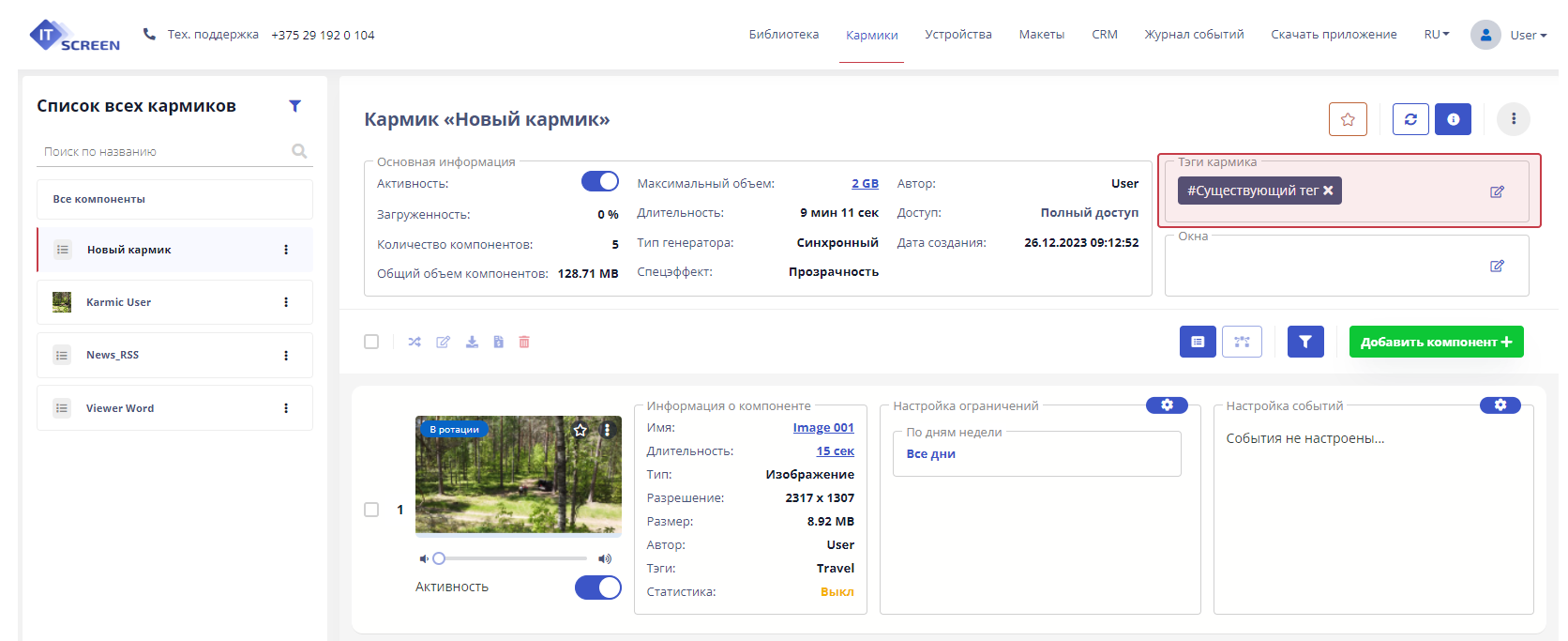Open three-dot menu for Karmic User
Image resolution: width=1568 pixels, height=641 pixels.
pyautogui.click(x=286, y=302)
